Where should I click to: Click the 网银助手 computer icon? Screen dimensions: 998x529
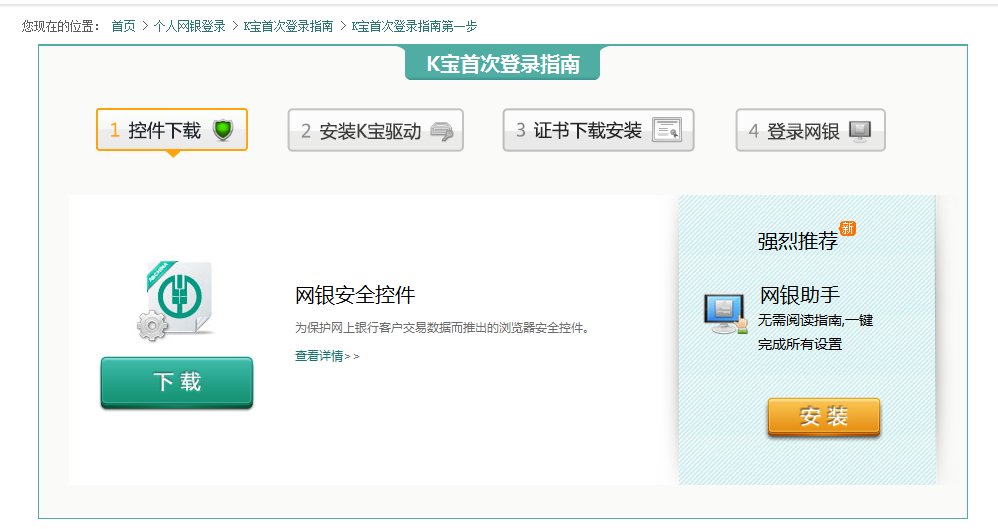click(726, 313)
